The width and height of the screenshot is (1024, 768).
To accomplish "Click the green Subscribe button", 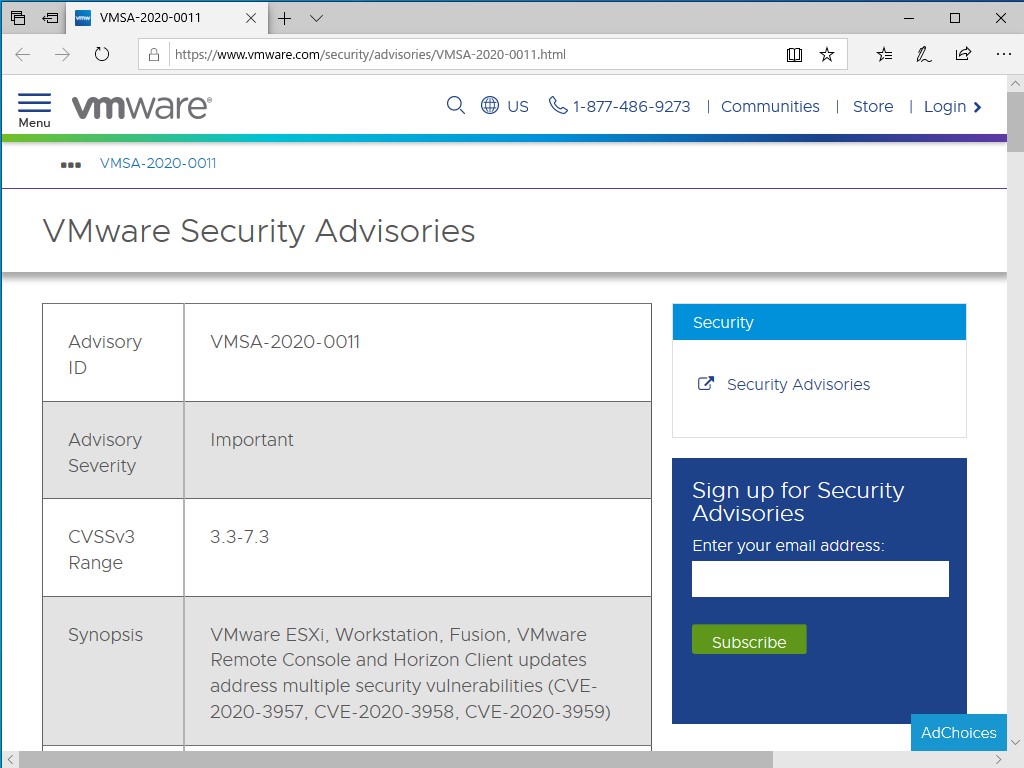I will point(749,641).
